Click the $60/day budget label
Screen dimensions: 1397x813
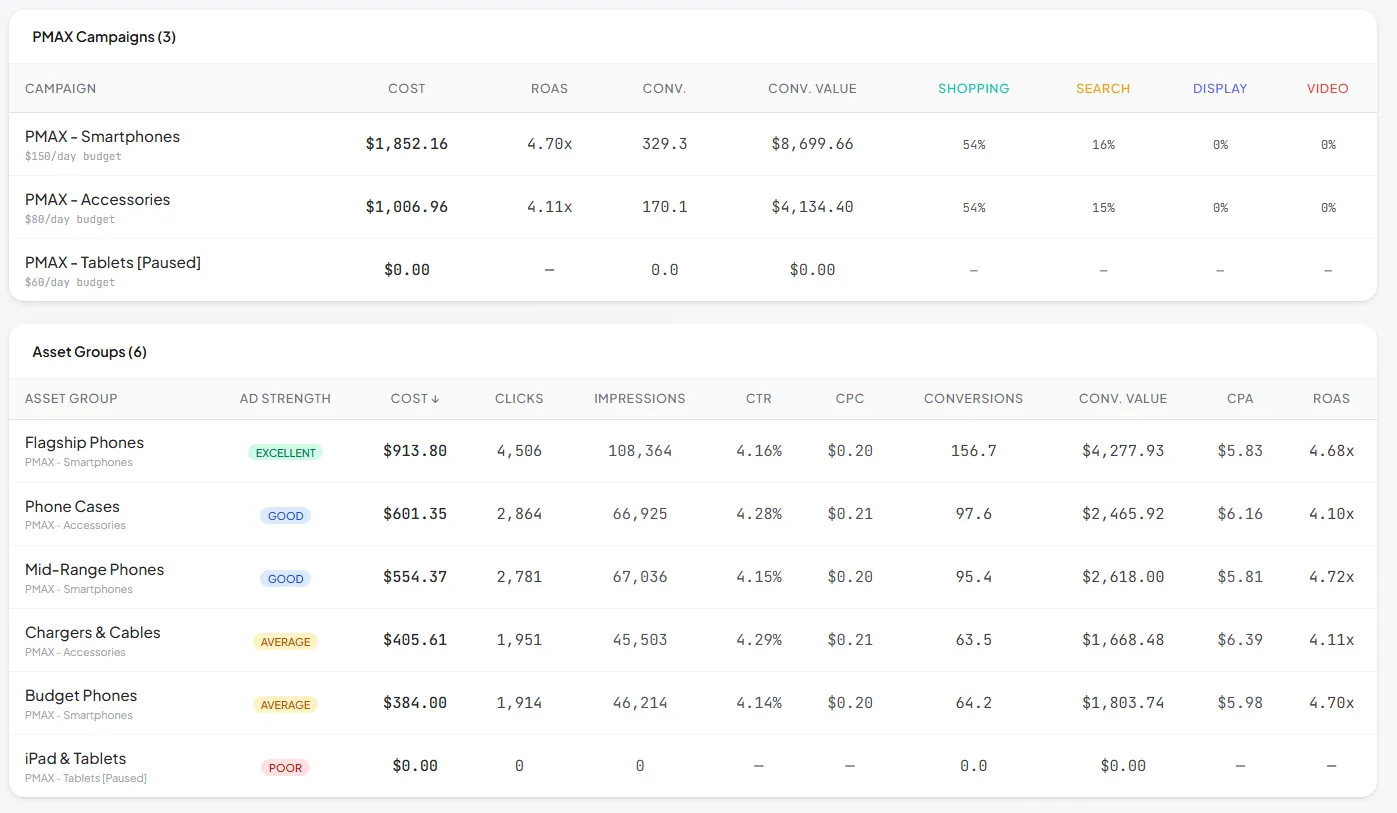(70, 283)
